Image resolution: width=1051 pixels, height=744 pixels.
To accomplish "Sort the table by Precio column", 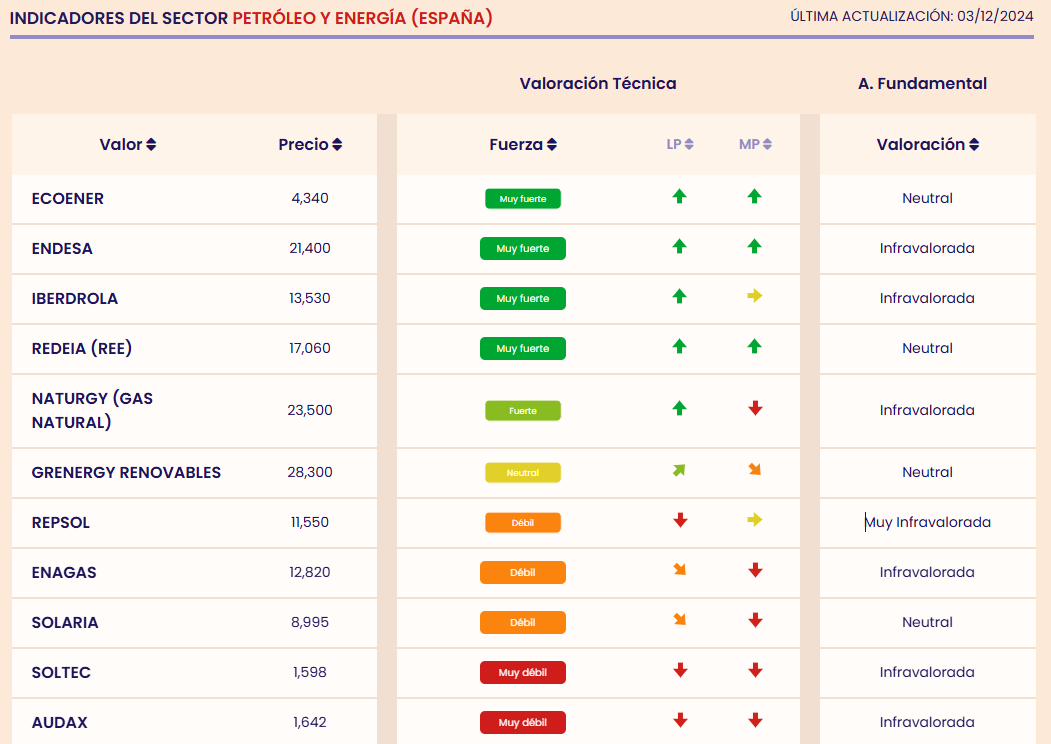I will (310, 144).
